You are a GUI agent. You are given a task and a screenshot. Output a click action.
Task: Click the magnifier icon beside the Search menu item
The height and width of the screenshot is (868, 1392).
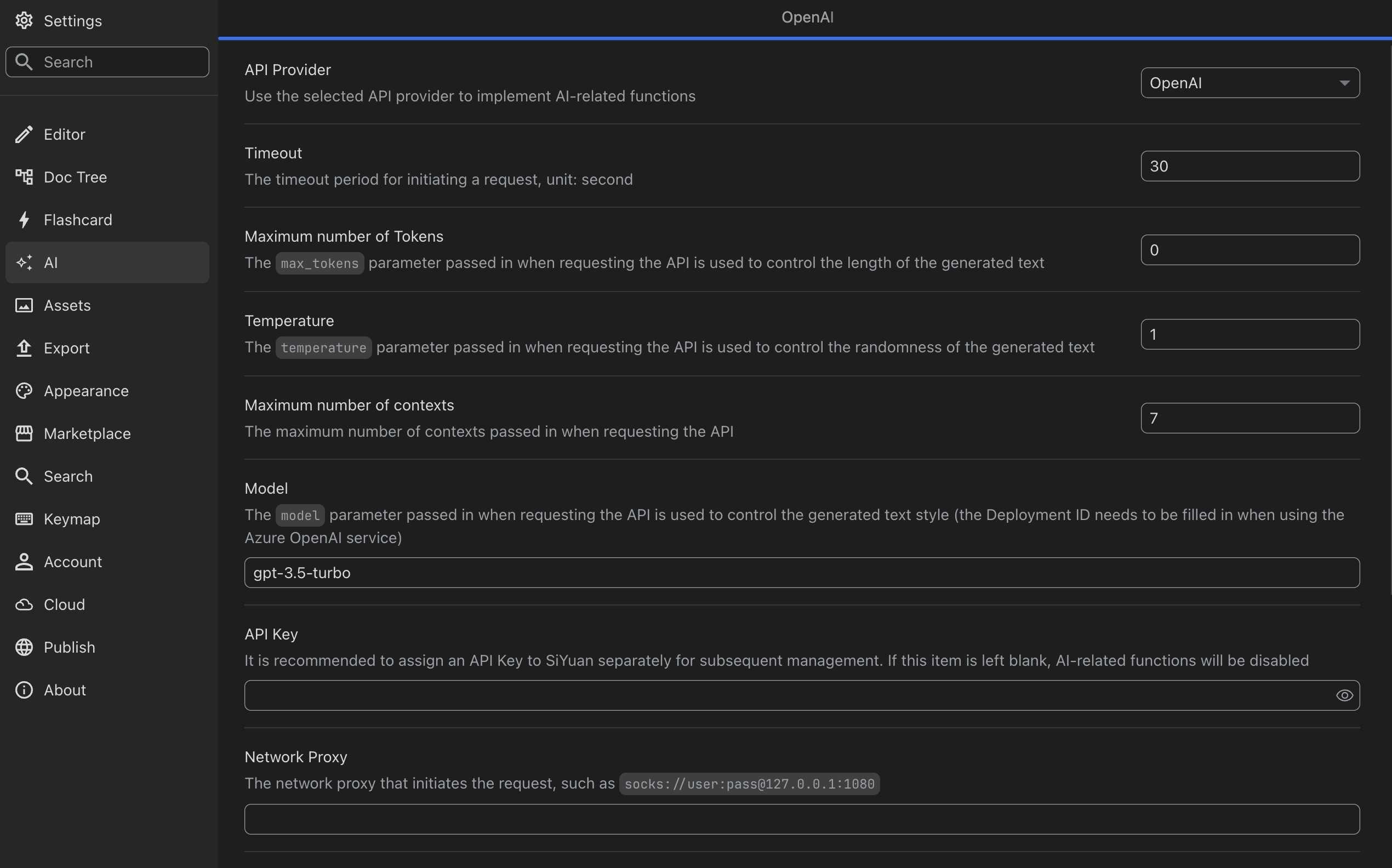click(x=24, y=477)
